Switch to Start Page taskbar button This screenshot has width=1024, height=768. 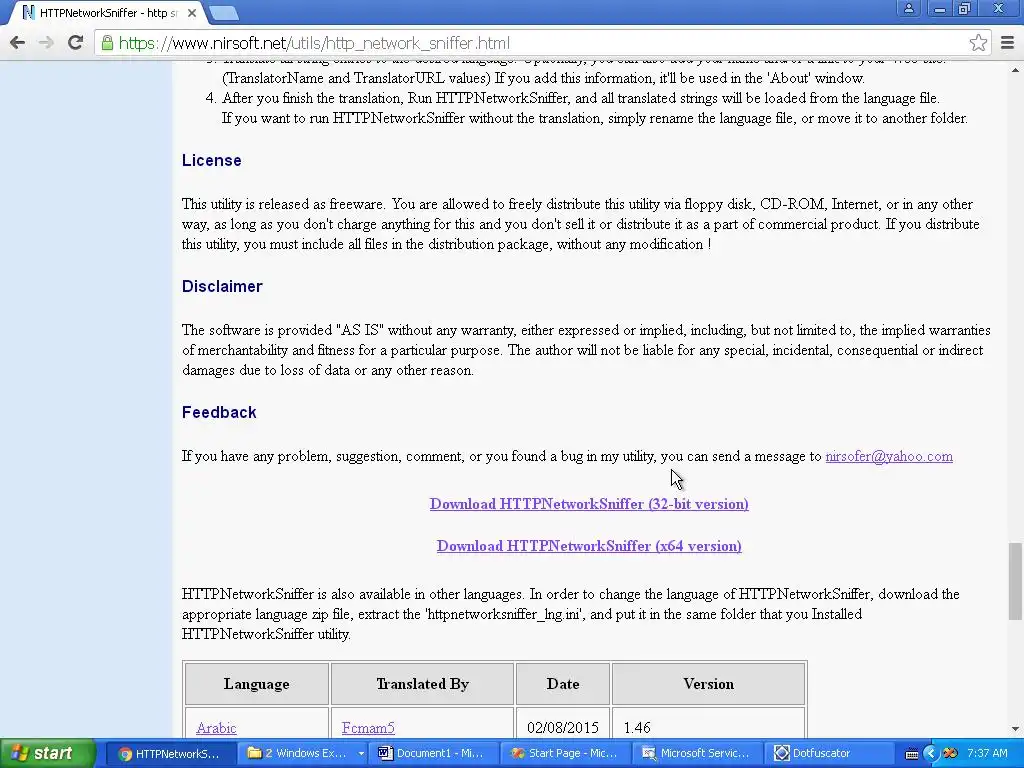point(564,754)
